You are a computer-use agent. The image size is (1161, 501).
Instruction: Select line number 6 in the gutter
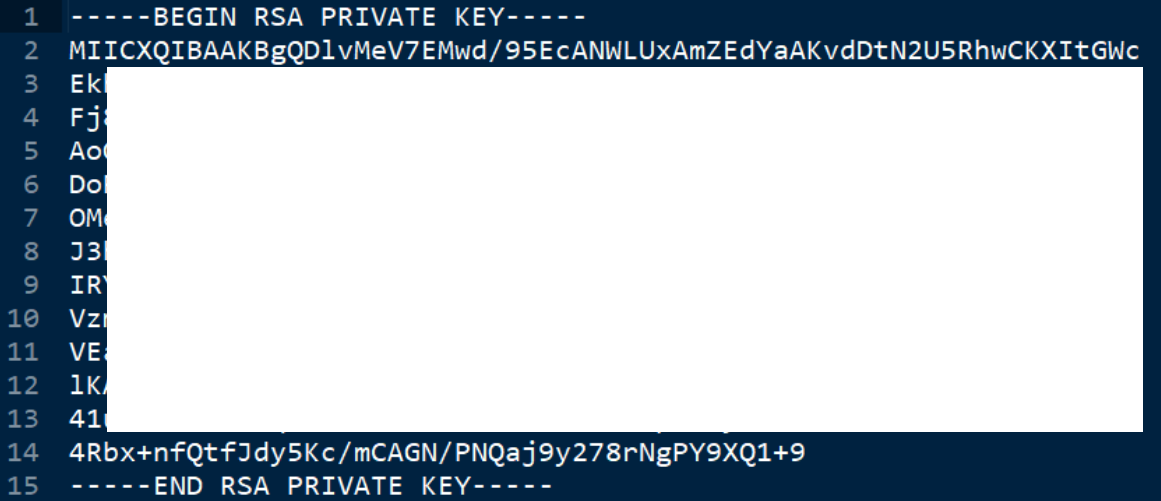(x=30, y=185)
